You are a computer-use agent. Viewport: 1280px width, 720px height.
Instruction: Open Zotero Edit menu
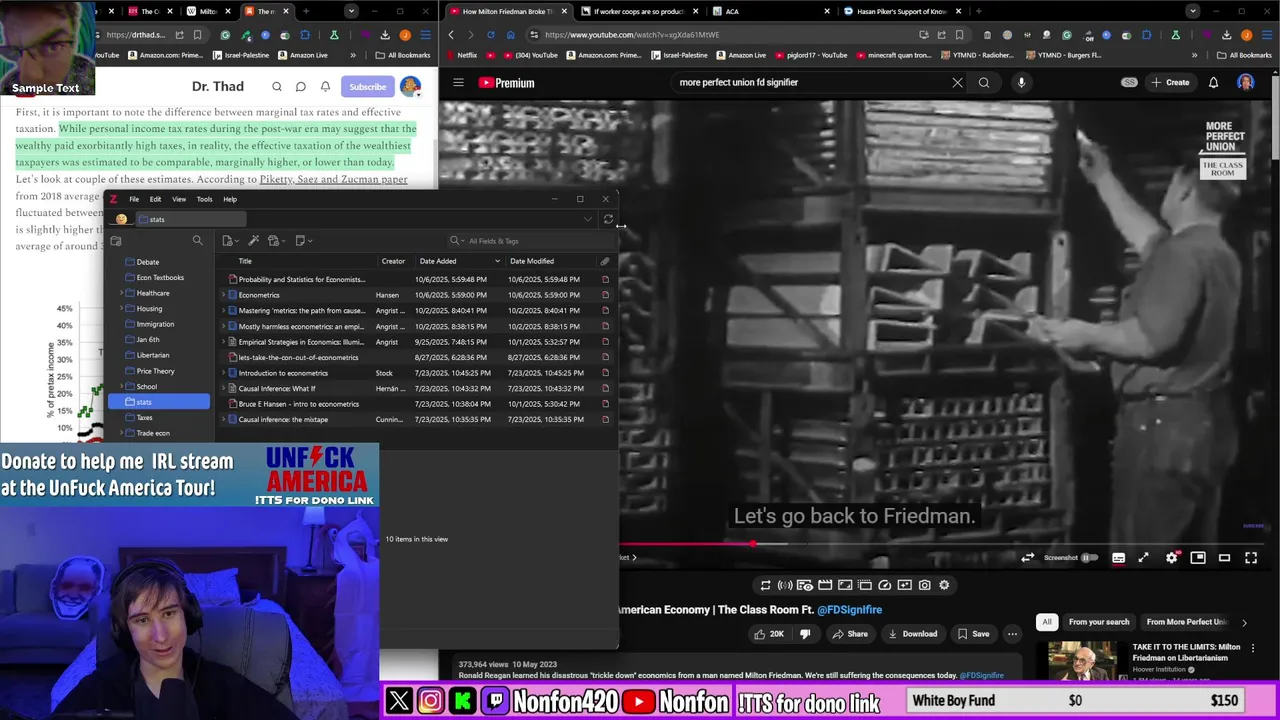(155, 199)
